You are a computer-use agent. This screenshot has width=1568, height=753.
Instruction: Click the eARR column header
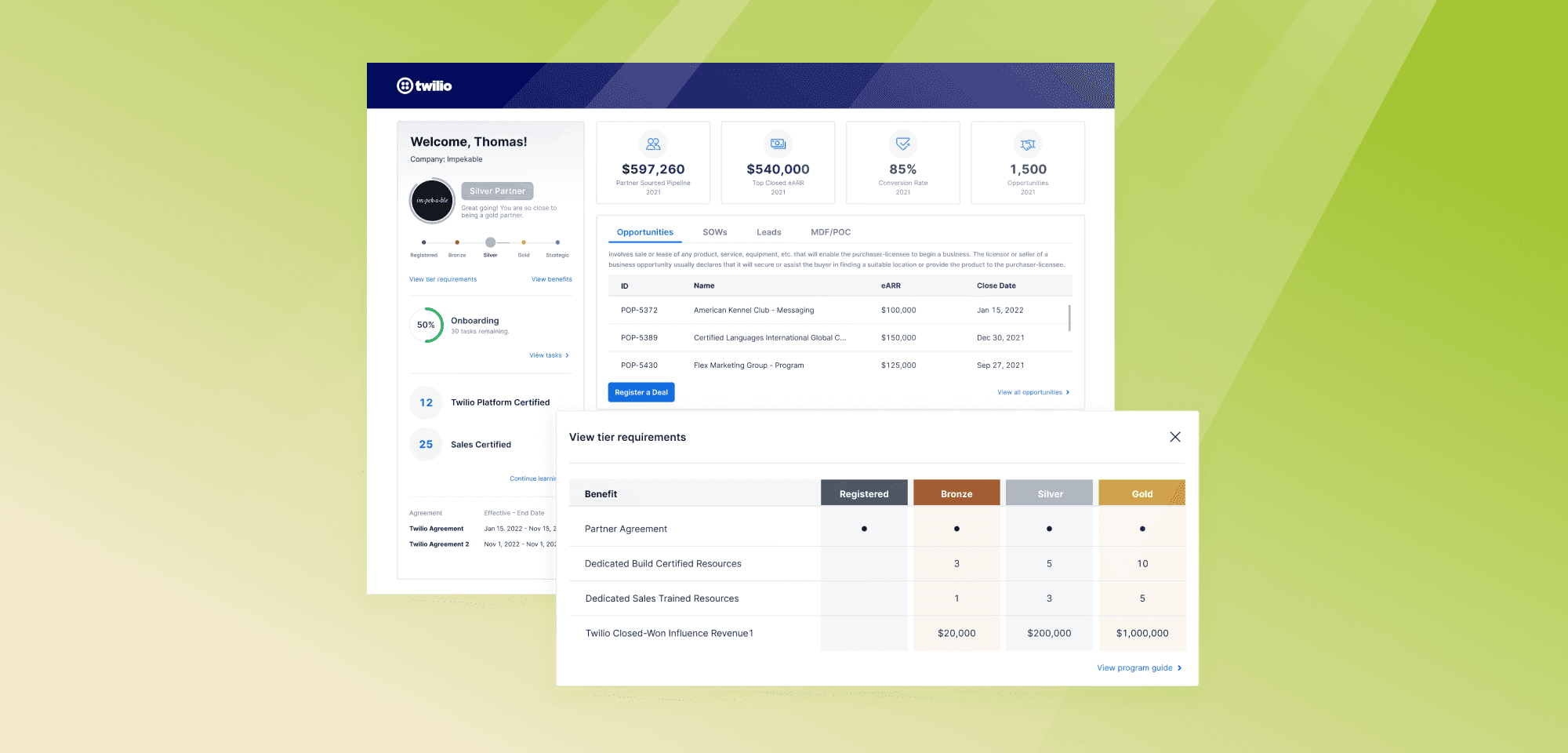coord(891,286)
